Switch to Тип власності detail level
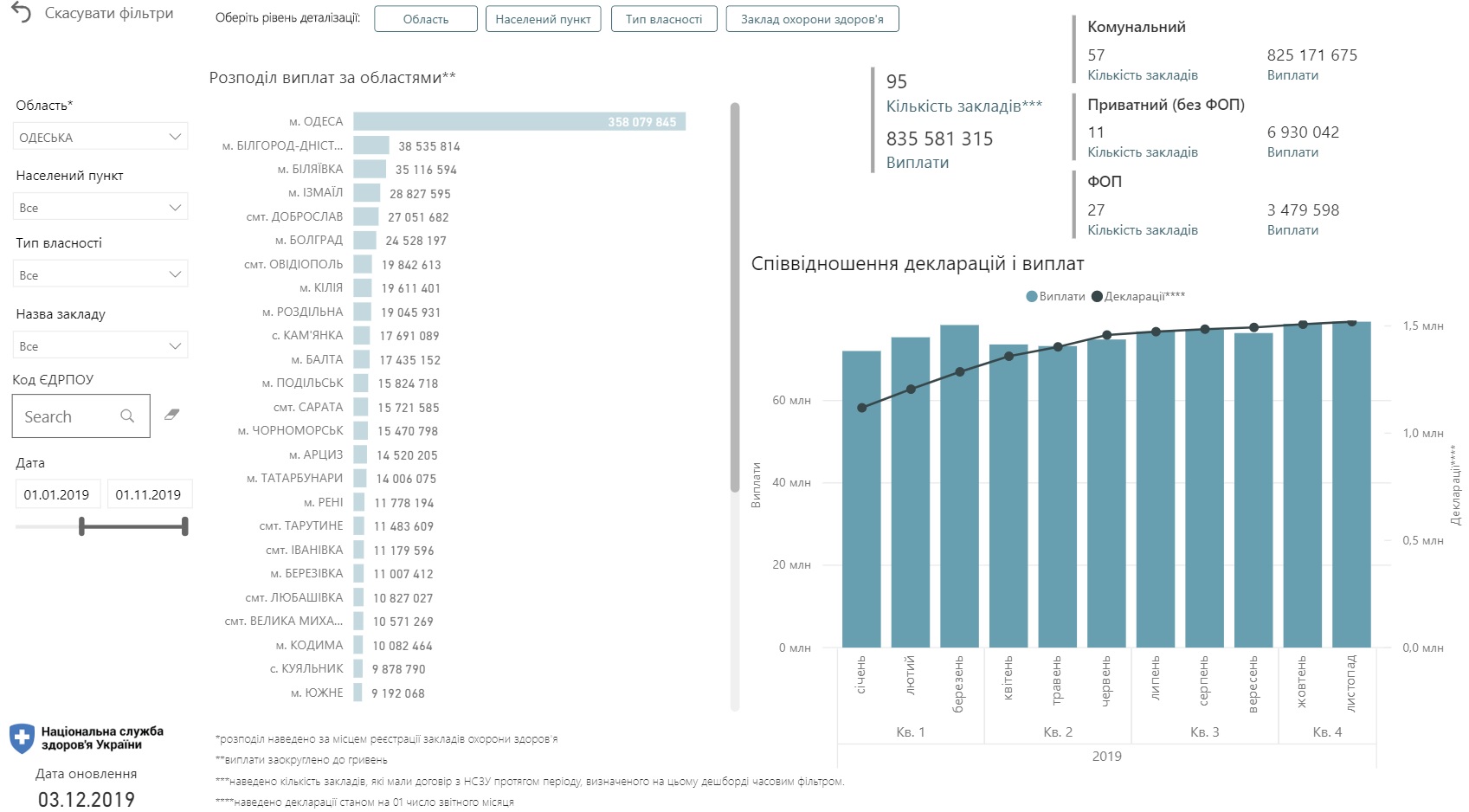 [x=664, y=19]
